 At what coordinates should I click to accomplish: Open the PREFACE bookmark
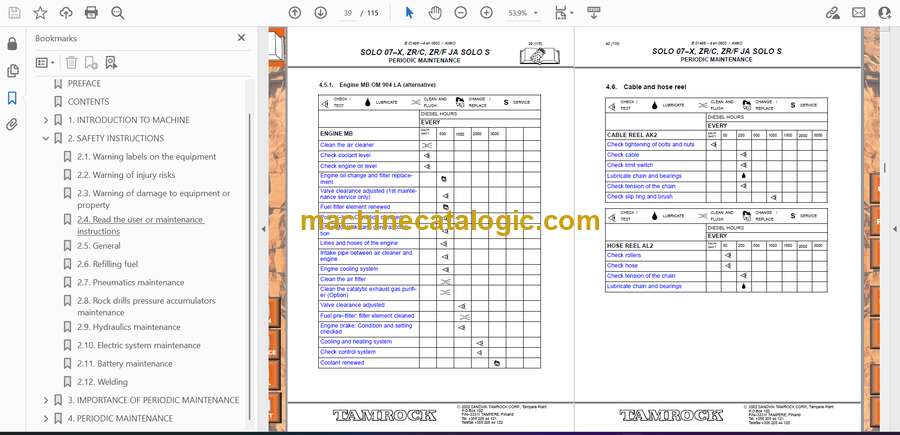point(84,83)
